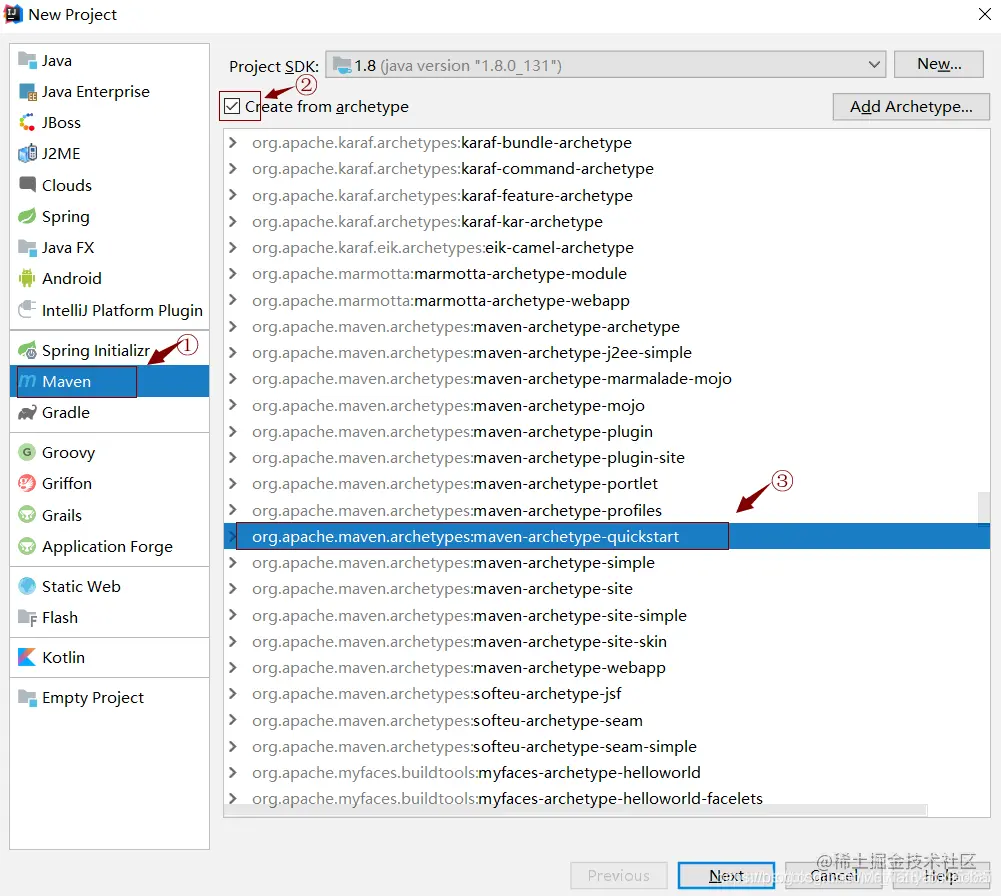Click the Groovy G icon
This screenshot has width=1001, height=896.
click(x=27, y=452)
